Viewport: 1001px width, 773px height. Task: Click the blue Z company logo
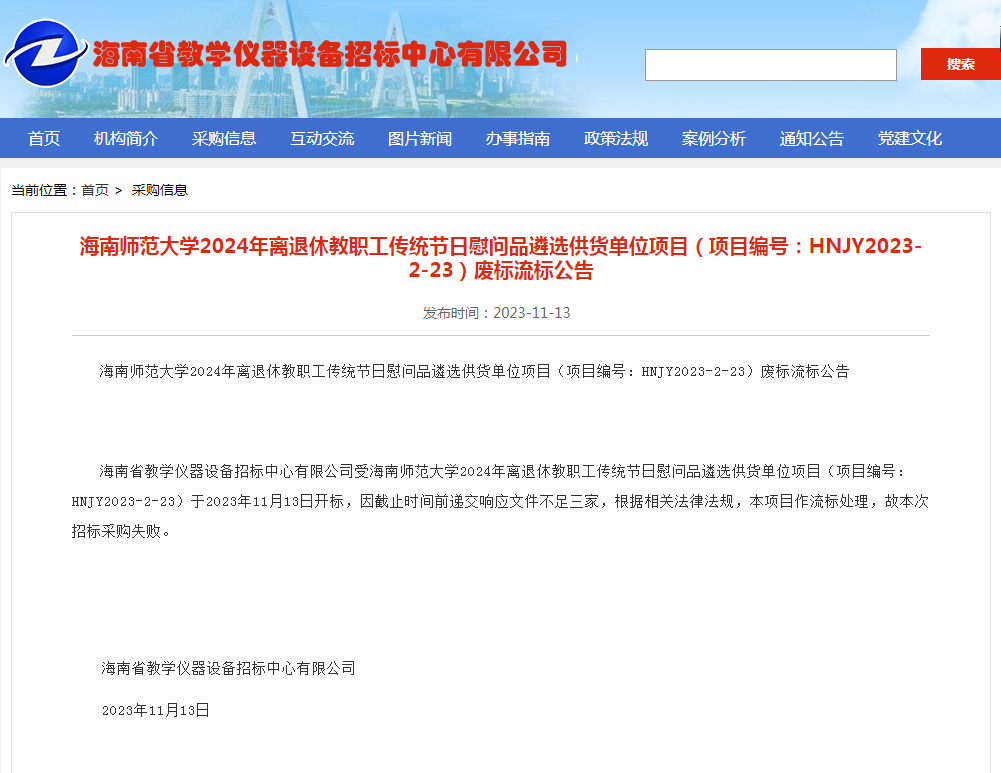[x=45, y=54]
